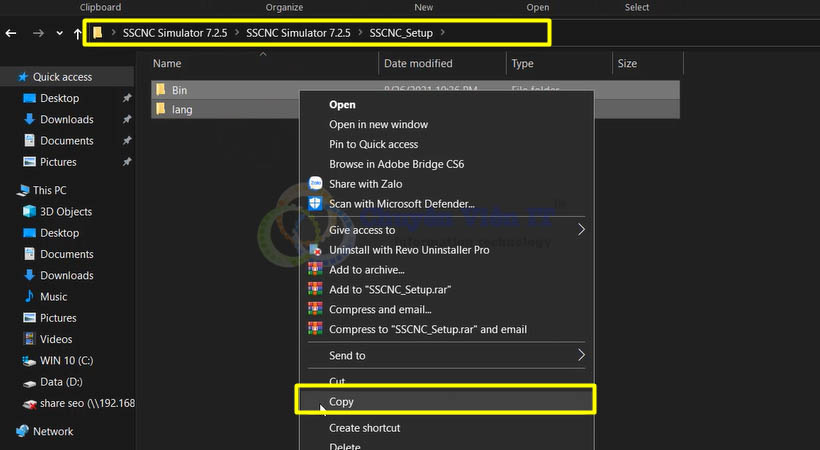Image resolution: width=820 pixels, height=450 pixels.
Task: Click the 3D Objects icon in sidebar
Action: point(29,212)
